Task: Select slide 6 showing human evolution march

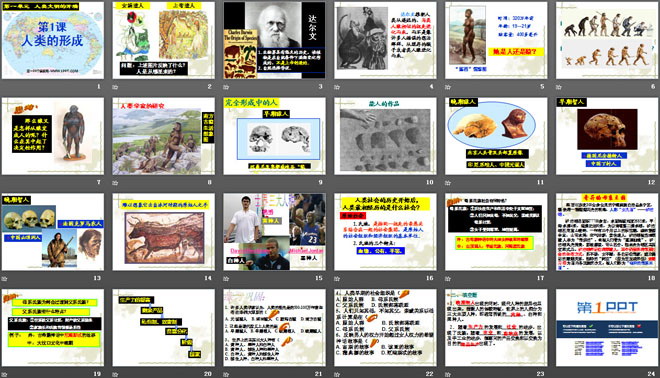Action: [x=607, y=40]
